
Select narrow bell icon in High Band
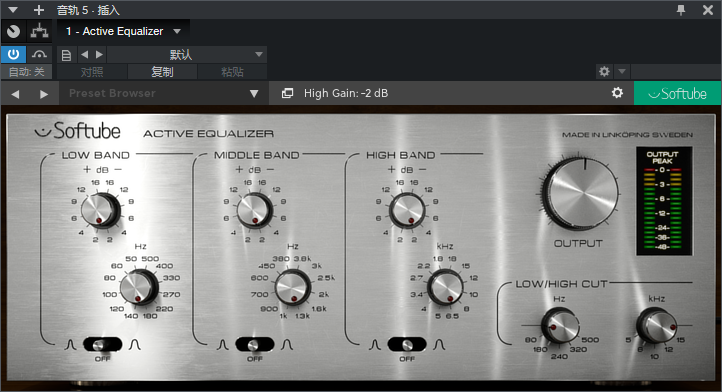click(375, 345)
